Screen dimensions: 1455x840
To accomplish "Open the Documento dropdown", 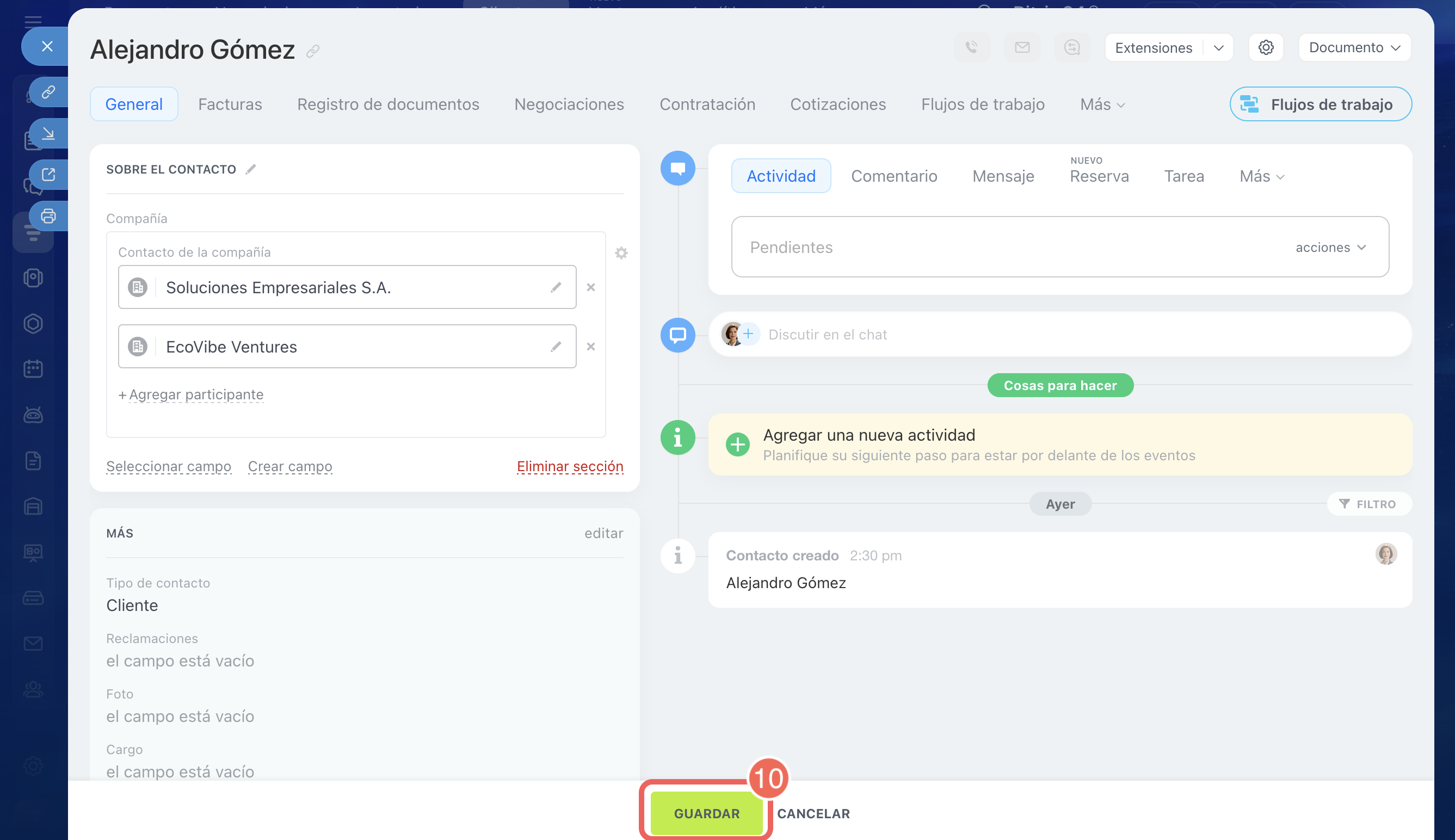I will coord(1354,47).
